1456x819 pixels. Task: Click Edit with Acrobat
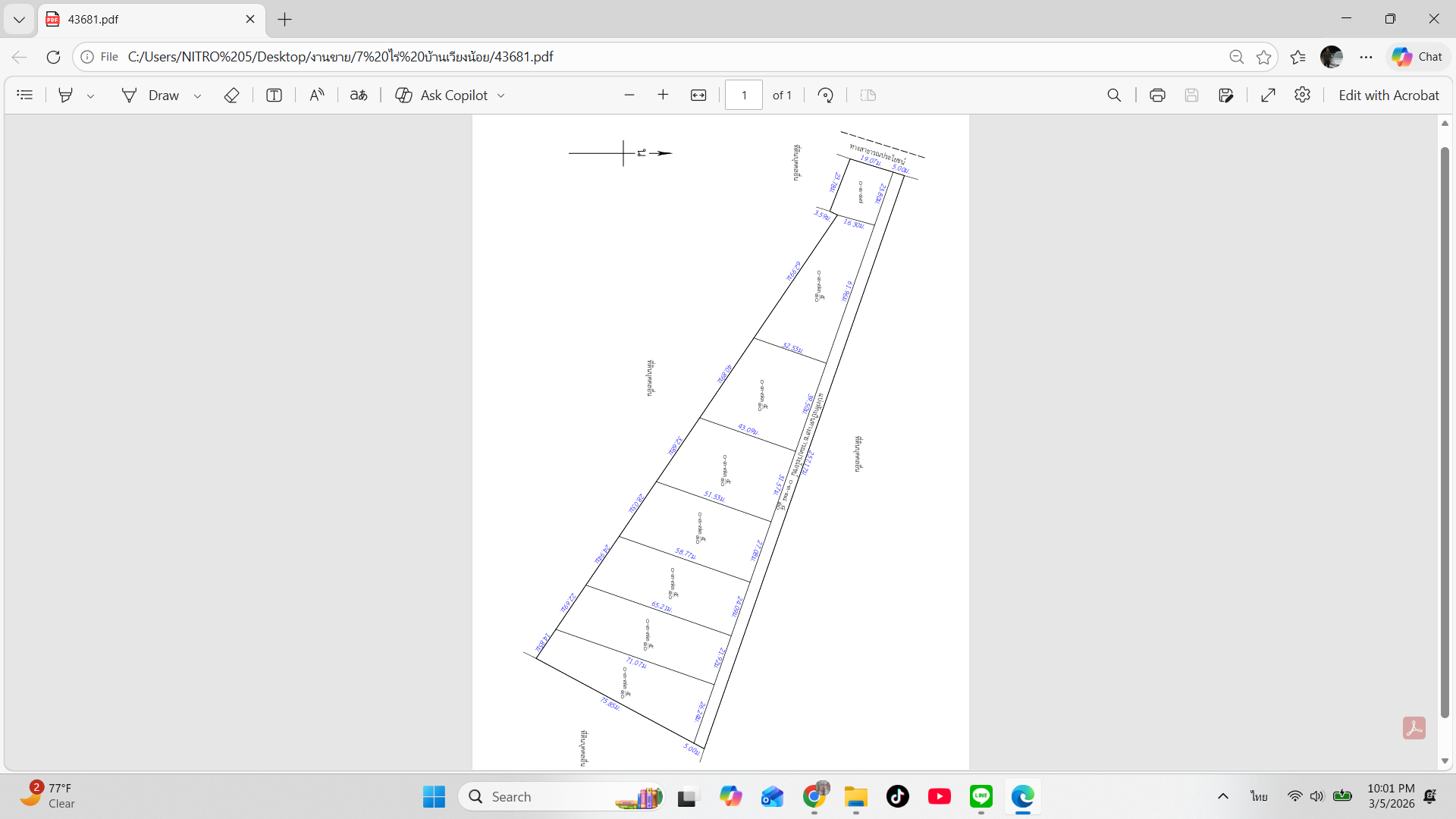tap(1389, 95)
